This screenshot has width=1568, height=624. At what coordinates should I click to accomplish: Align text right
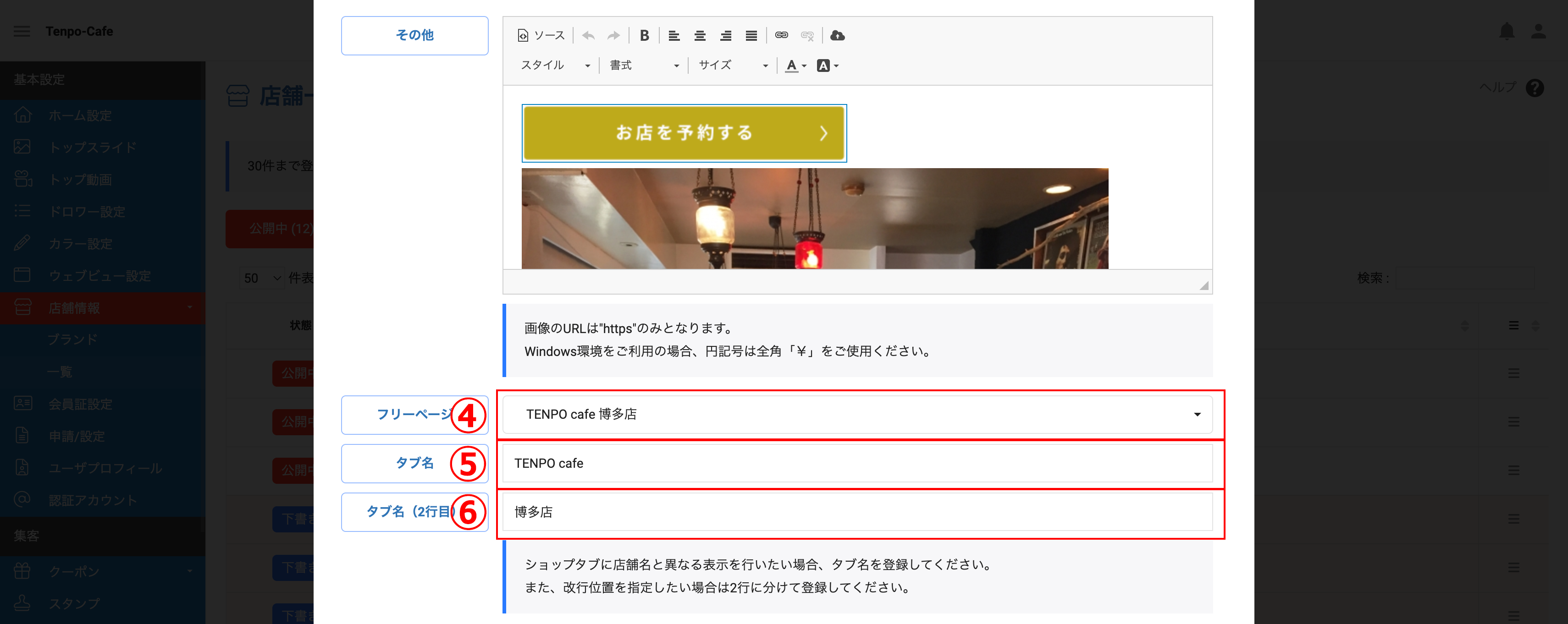pyautogui.click(x=726, y=35)
